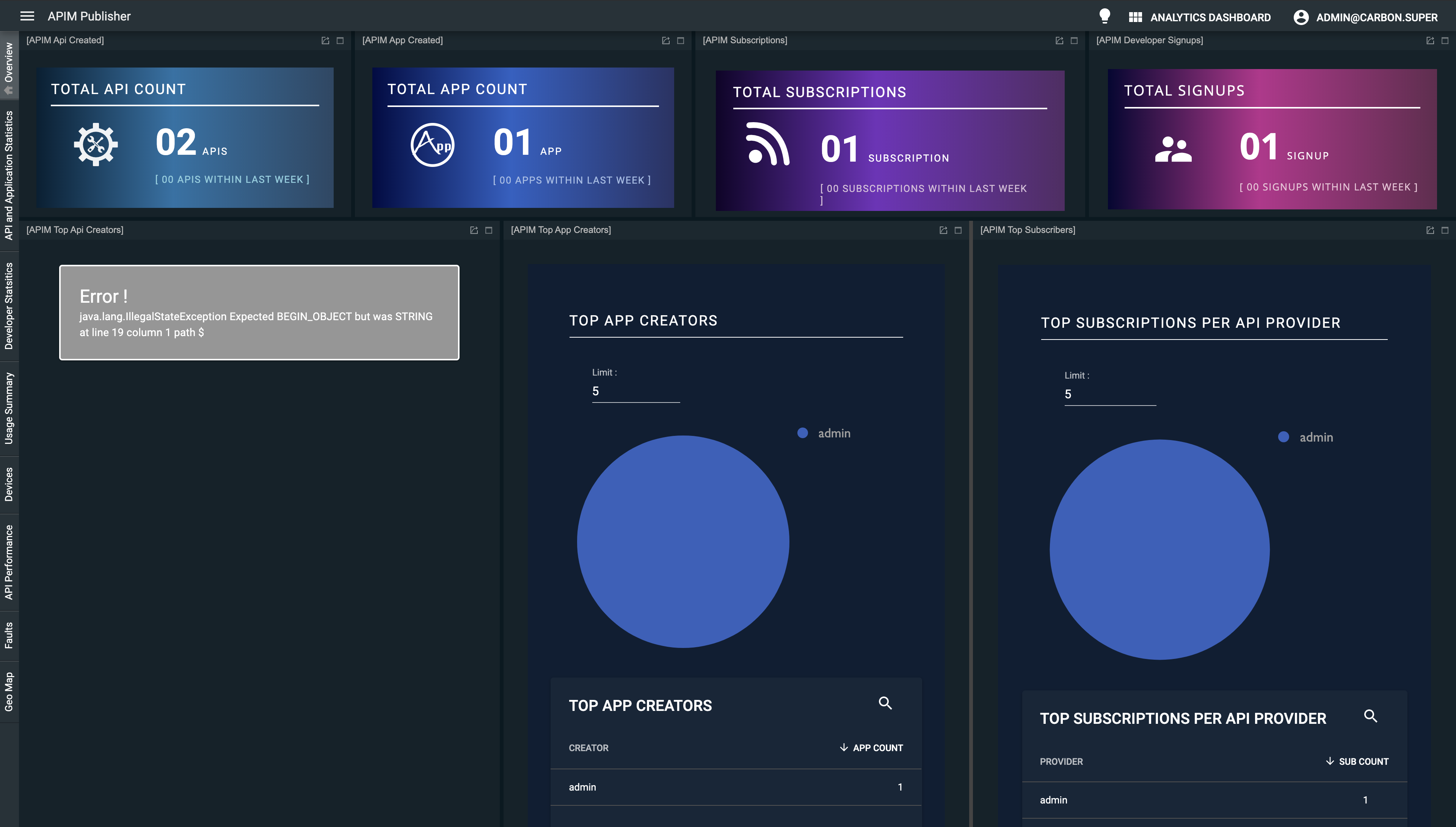Click the Analytics Dashboard grid icon
The image size is (1456, 827).
pos(1135,16)
